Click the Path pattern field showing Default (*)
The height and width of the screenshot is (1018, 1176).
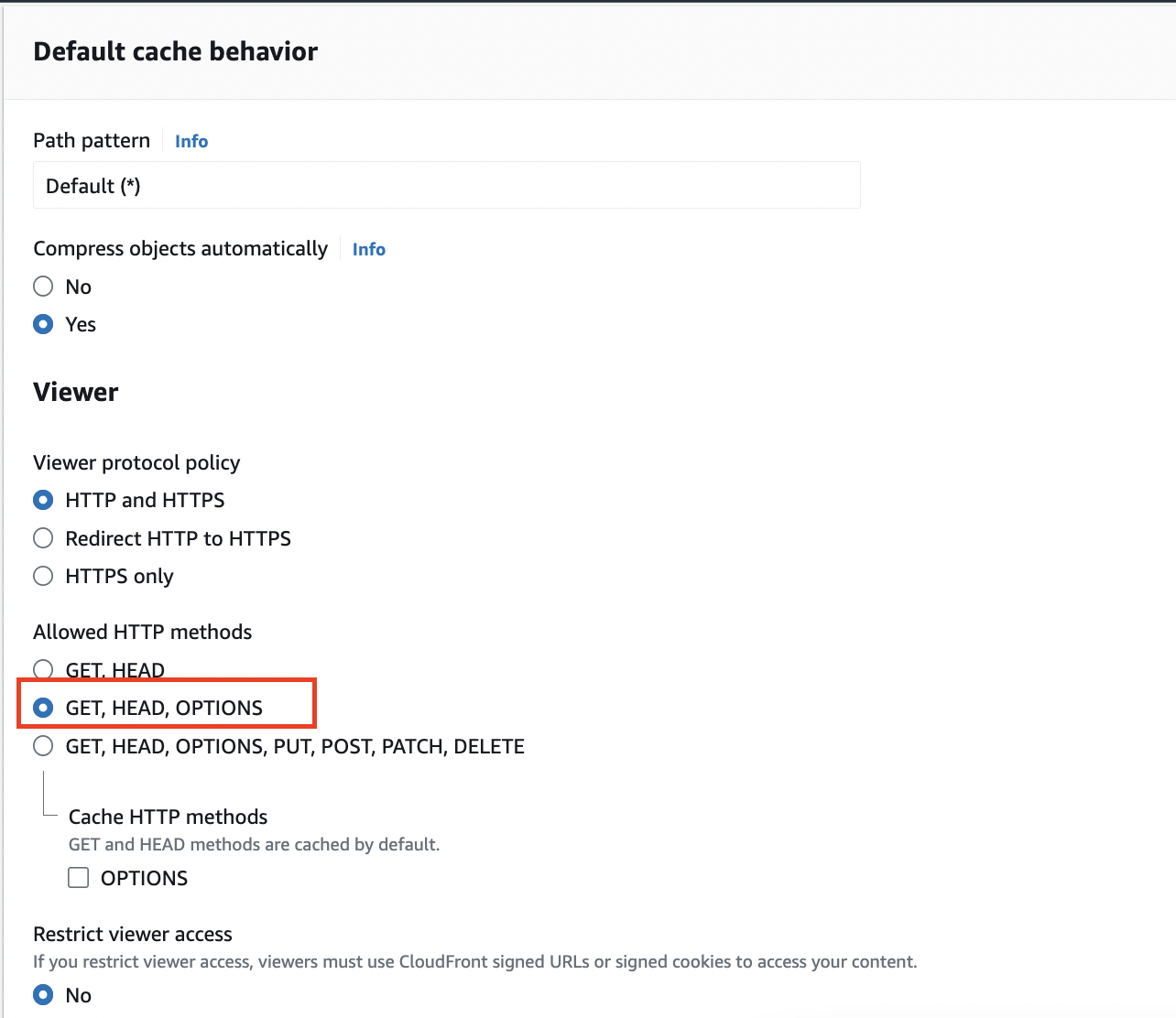(446, 186)
